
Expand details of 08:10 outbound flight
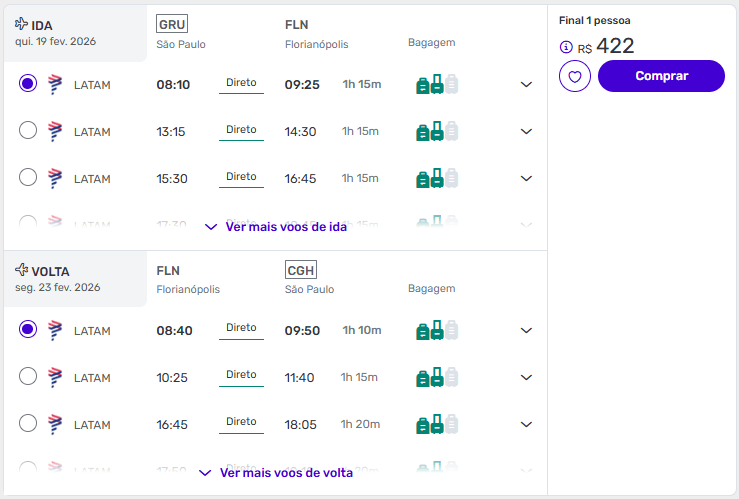click(527, 84)
